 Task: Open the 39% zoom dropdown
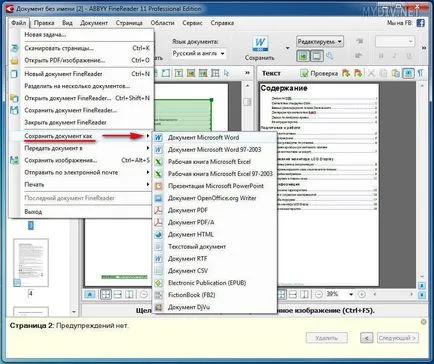click(x=351, y=294)
